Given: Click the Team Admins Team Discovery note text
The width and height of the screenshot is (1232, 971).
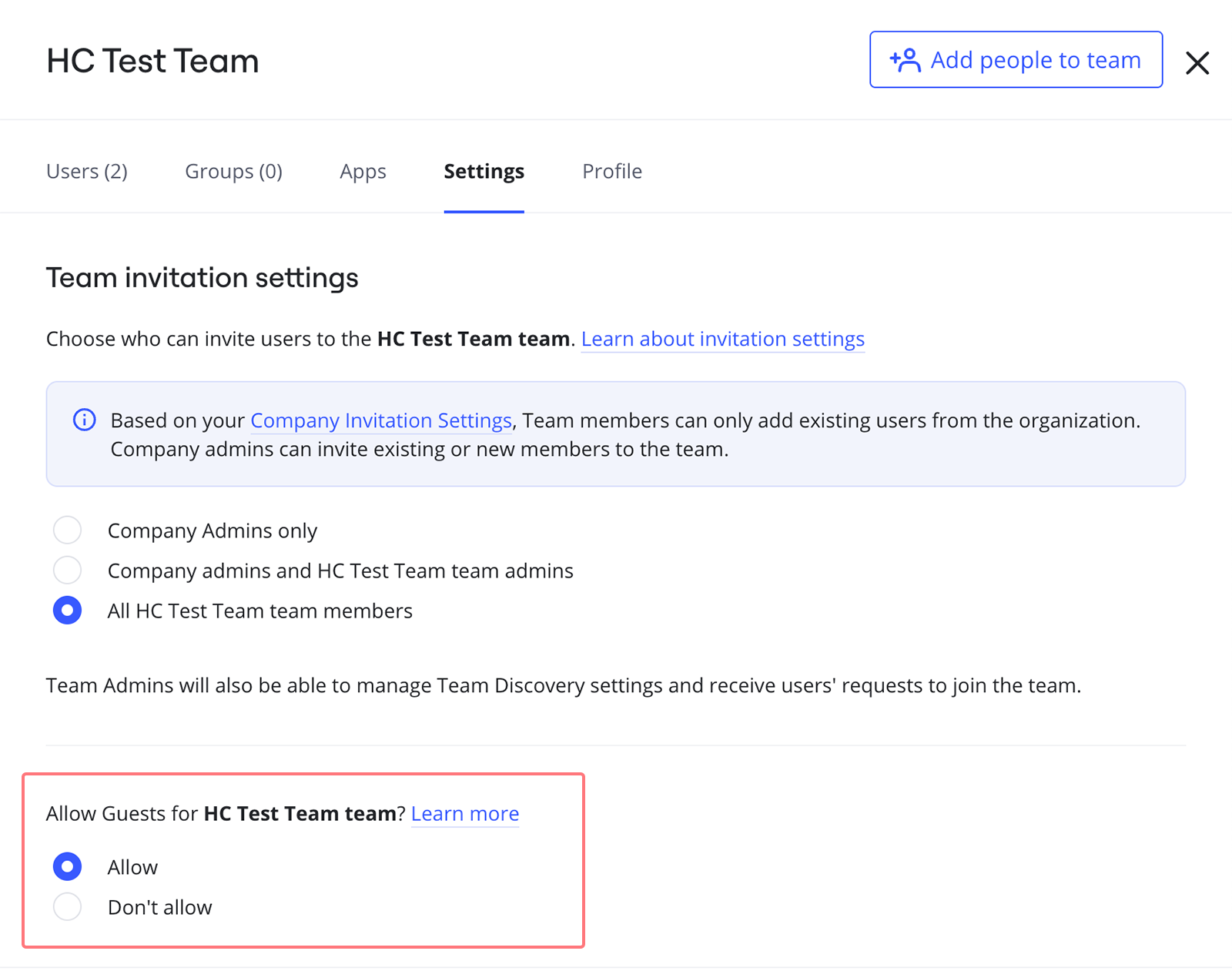Looking at the screenshot, I should click(x=563, y=685).
